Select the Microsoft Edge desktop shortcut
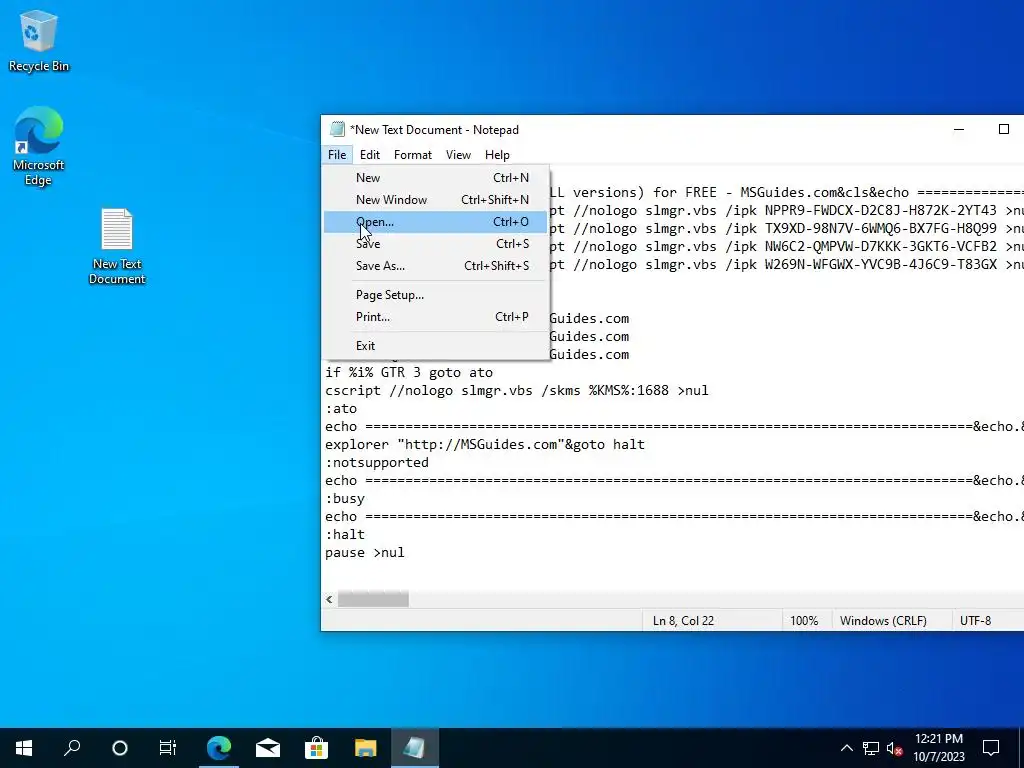Screen dimensions: 1024x768 [x=39, y=146]
